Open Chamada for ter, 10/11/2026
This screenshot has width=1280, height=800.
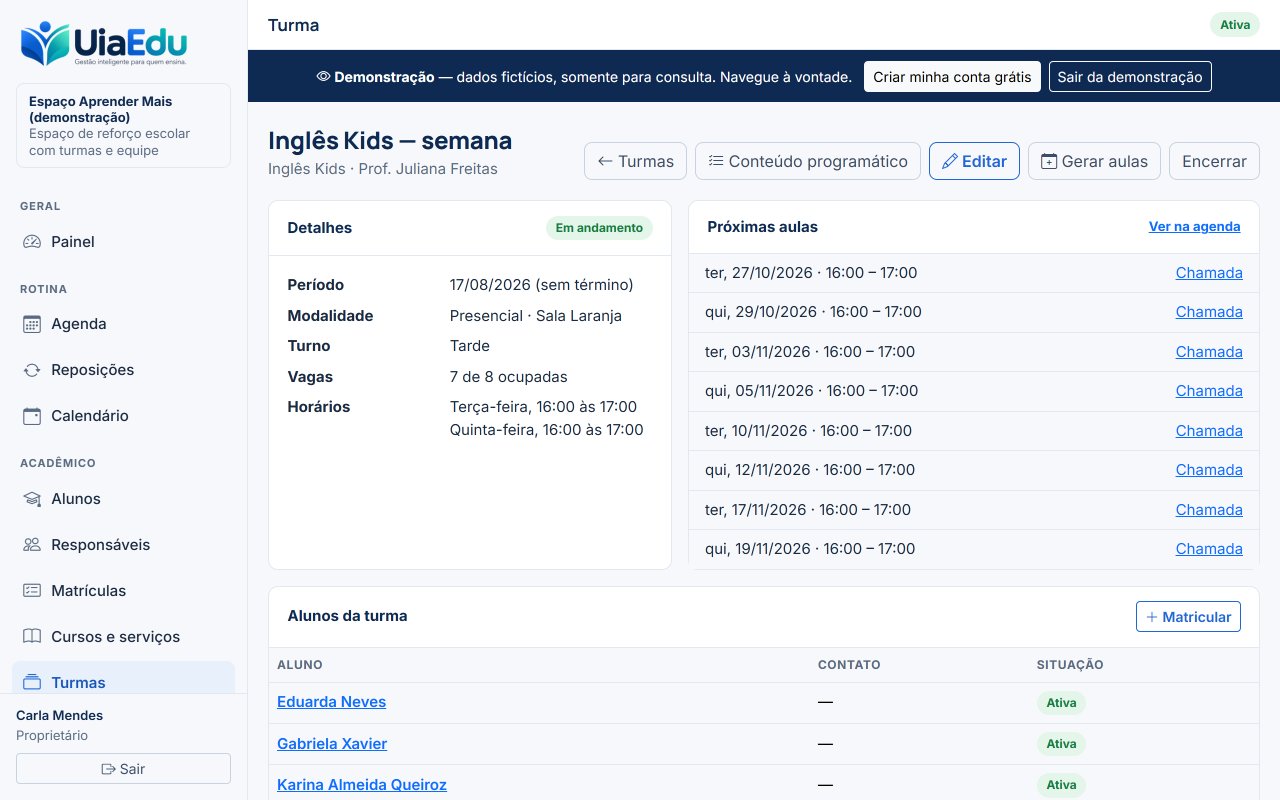(x=1209, y=431)
